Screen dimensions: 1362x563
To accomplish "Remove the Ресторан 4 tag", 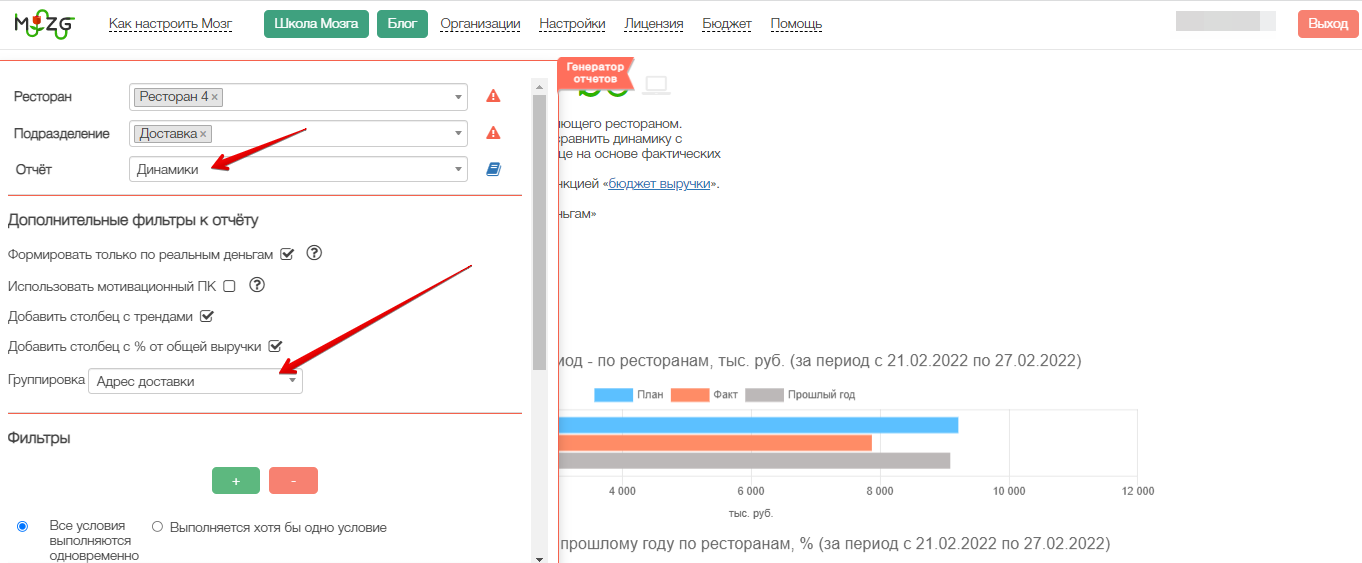I will pyautogui.click(x=215, y=97).
